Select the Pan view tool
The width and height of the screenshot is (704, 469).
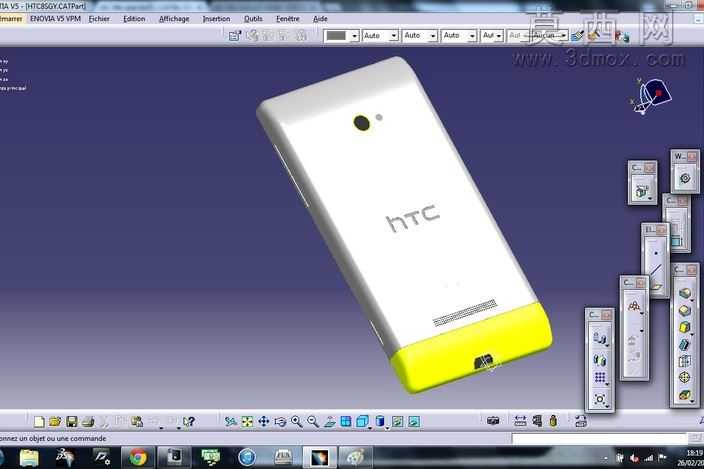264,421
